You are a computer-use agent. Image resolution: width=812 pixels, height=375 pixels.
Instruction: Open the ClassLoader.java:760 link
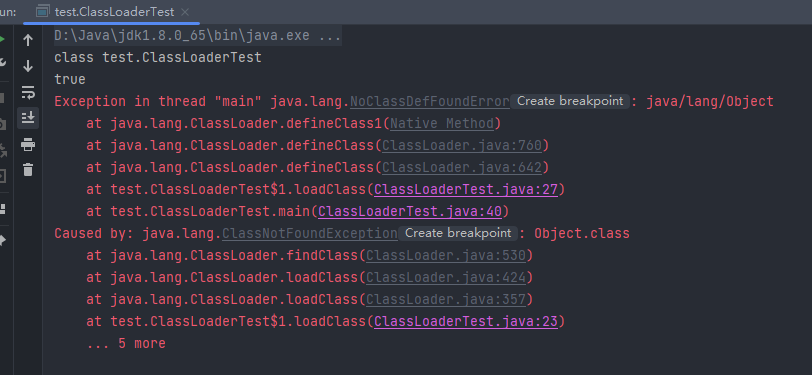pos(461,146)
